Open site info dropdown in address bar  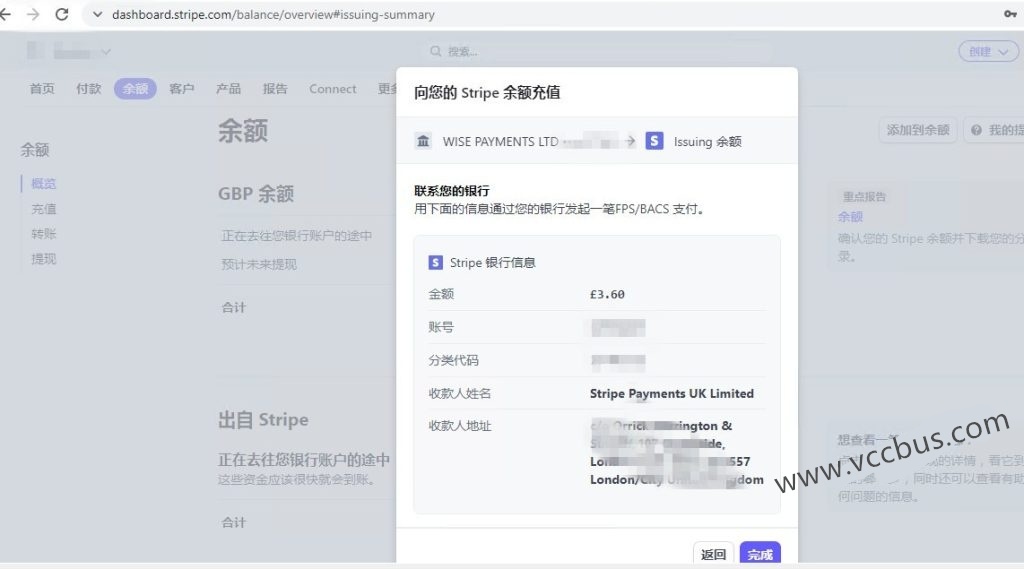[x=96, y=15]
